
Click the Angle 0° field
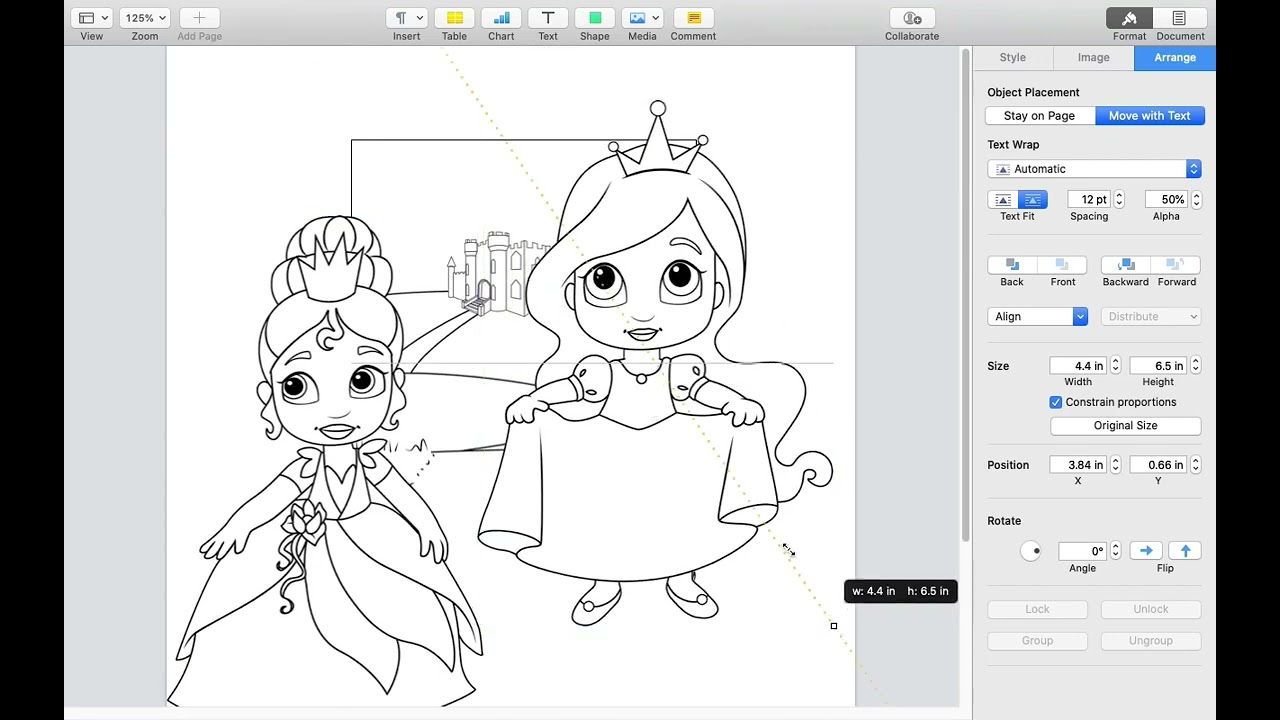click(x=1082, y=551)
